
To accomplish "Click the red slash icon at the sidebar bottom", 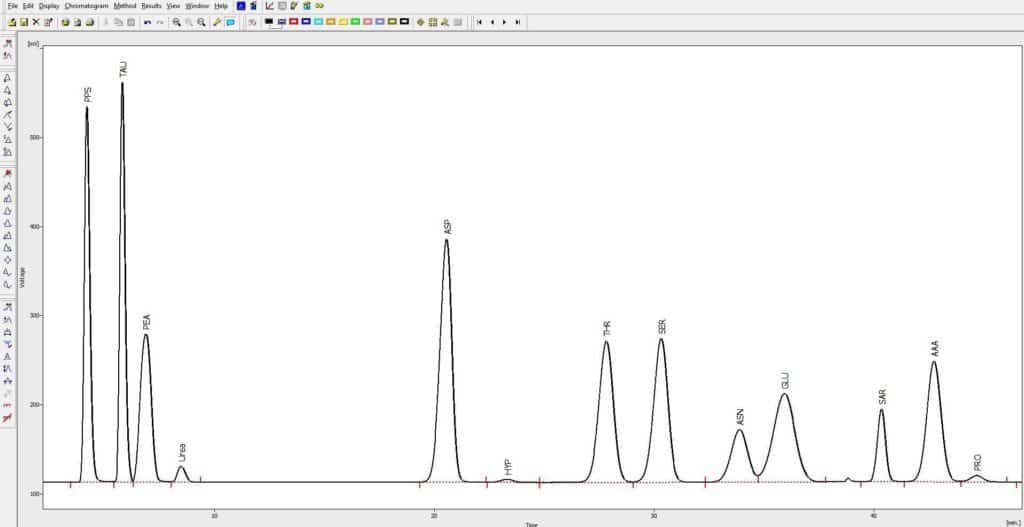I will pyautogui.click(x=8, y=417).
